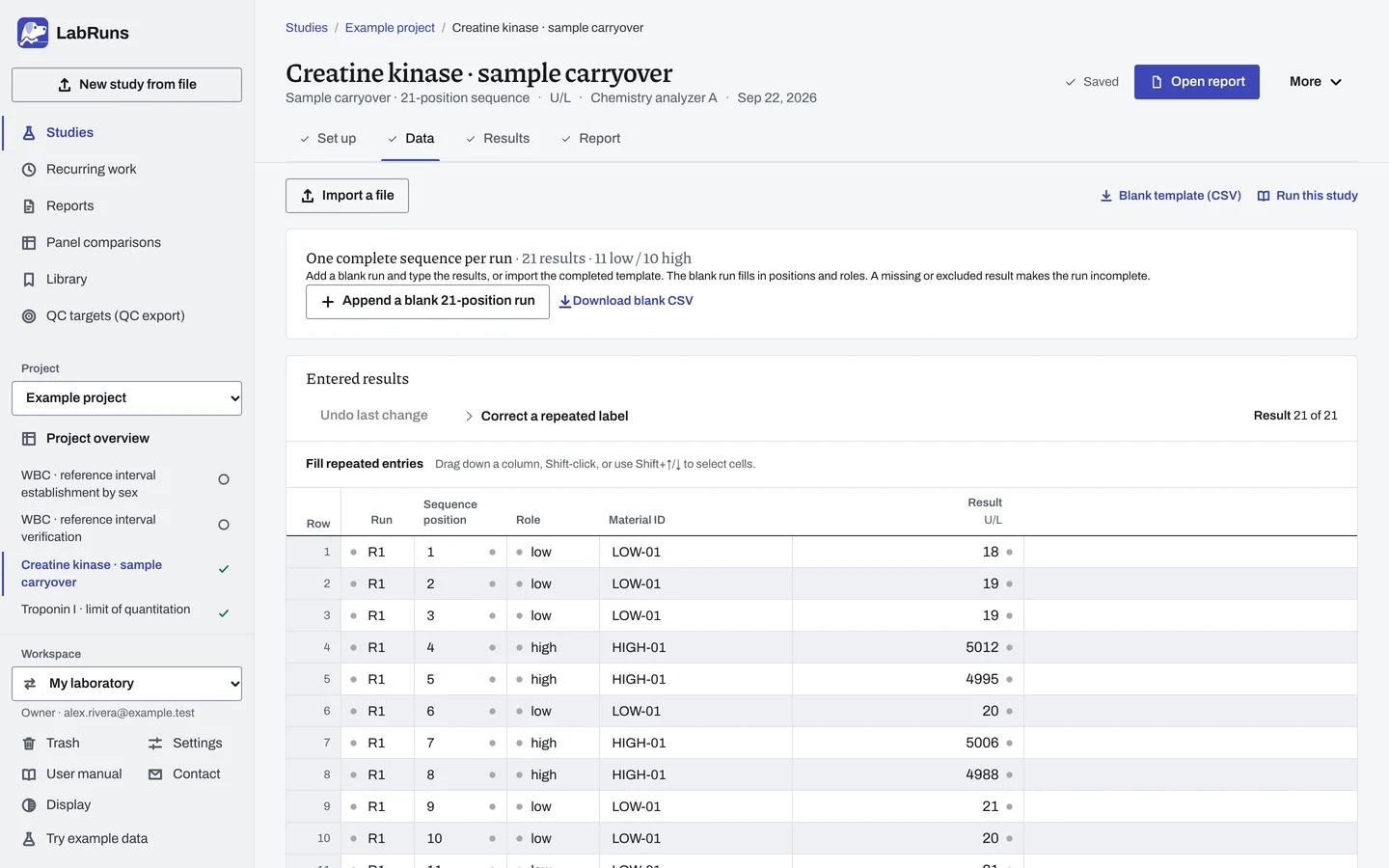
Task: Select Material ID cell in row 7
Action: [x=695, y=744]
